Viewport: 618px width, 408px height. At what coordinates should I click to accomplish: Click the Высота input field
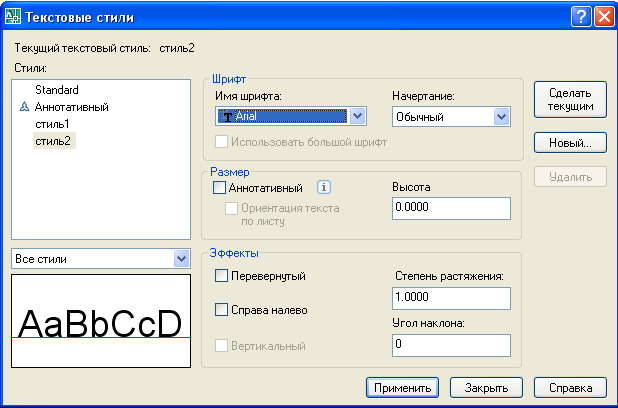pyautogui.click(x=451, y=208)
